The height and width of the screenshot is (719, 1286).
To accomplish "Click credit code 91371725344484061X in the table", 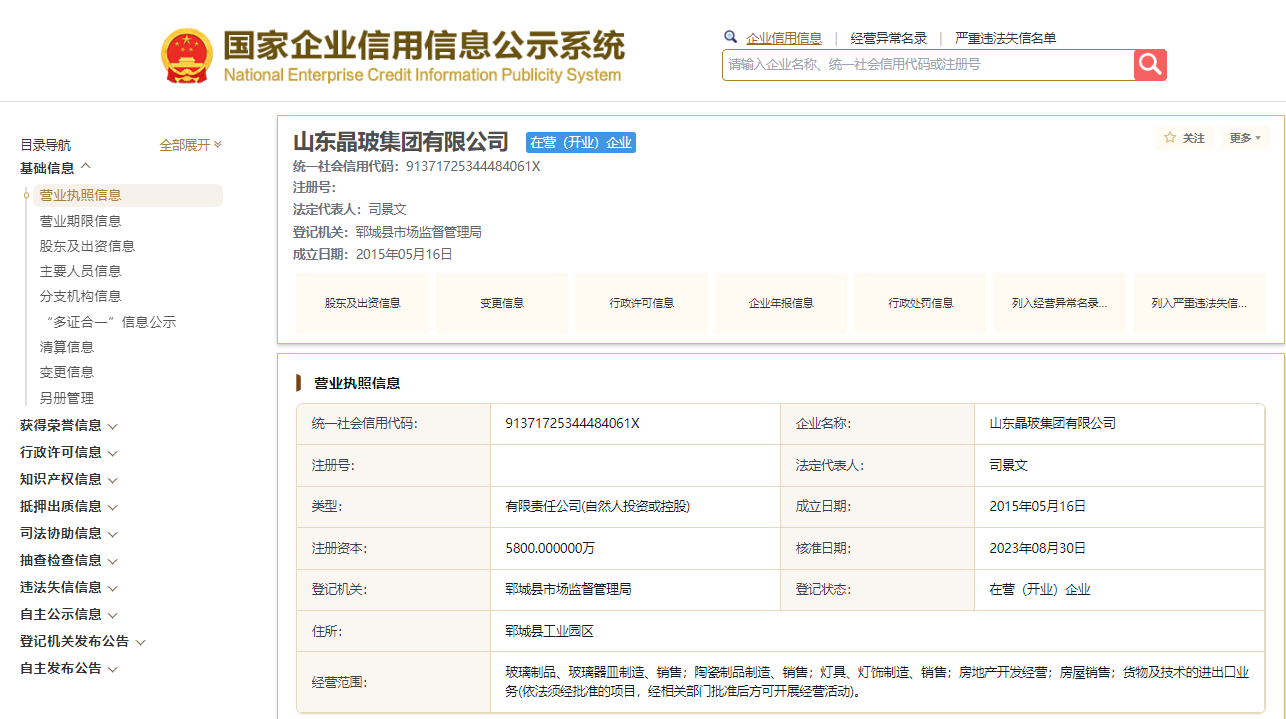I will coord(572,423).
